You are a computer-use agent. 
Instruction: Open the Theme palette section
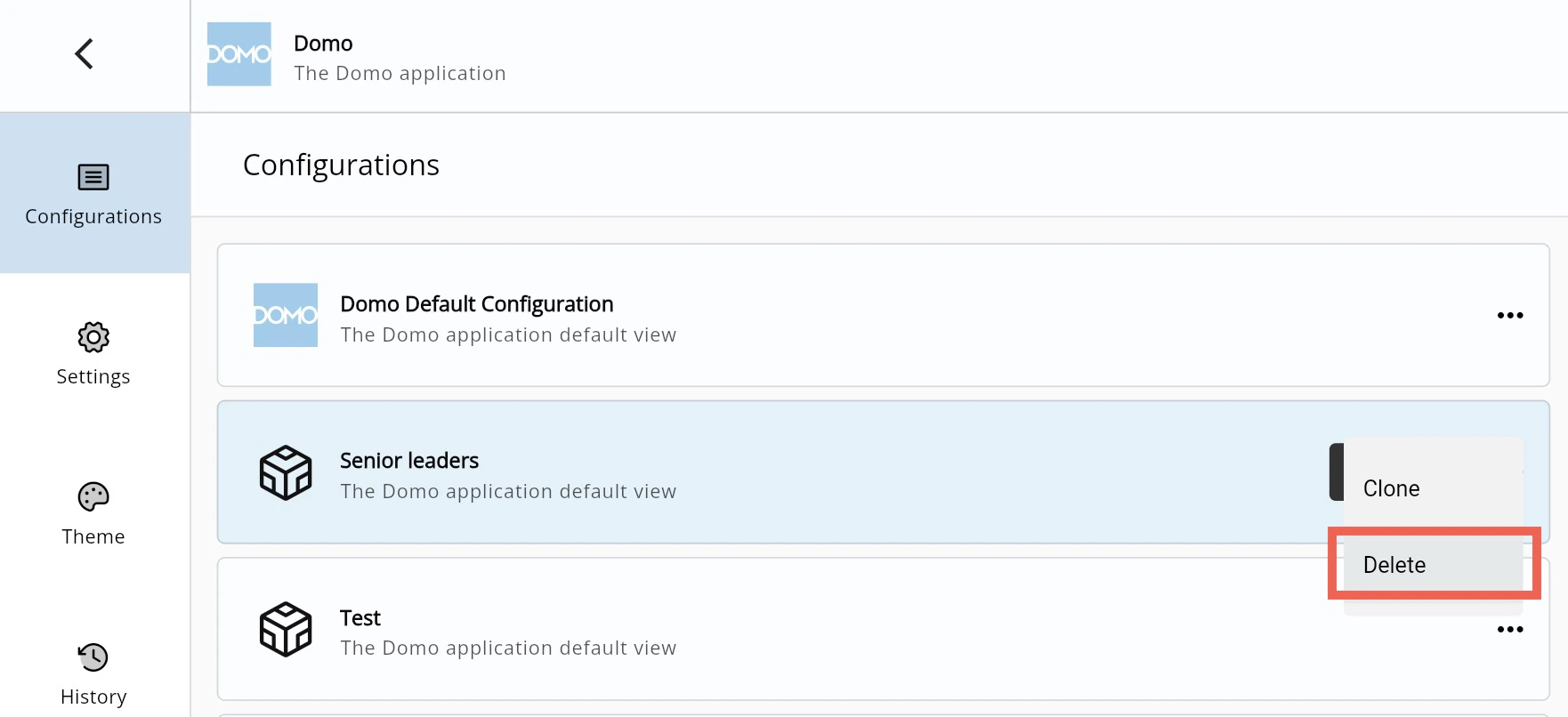[x=93, y=513]
